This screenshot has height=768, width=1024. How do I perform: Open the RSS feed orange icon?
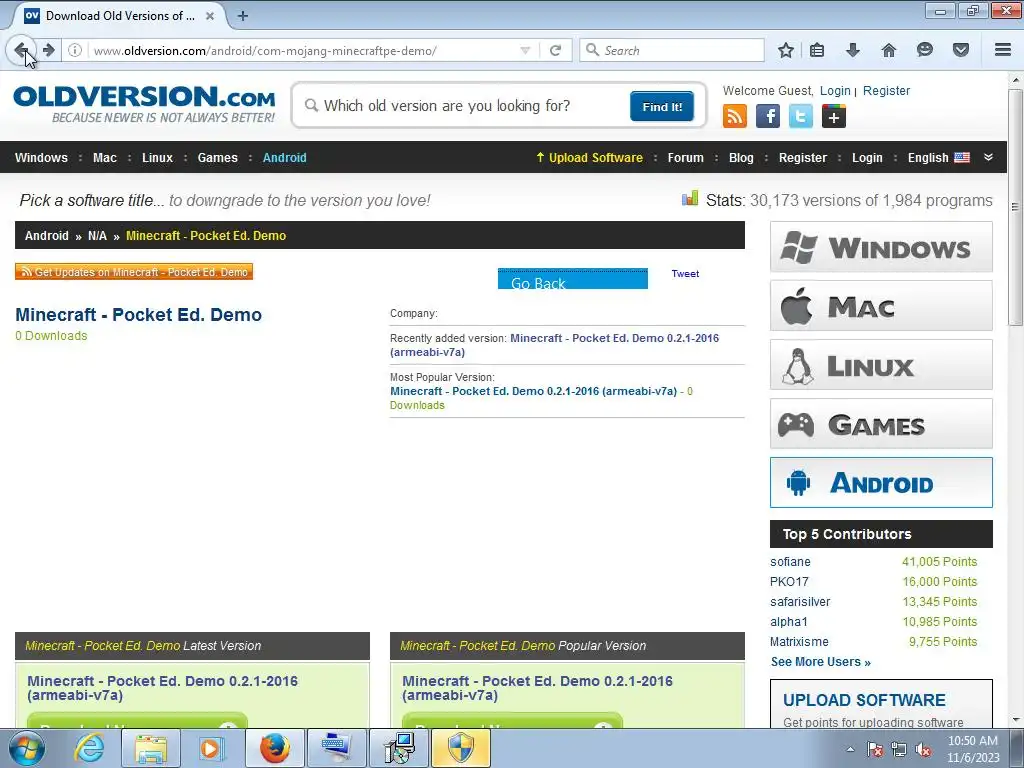pyautogui.click(x=735, y=117)
